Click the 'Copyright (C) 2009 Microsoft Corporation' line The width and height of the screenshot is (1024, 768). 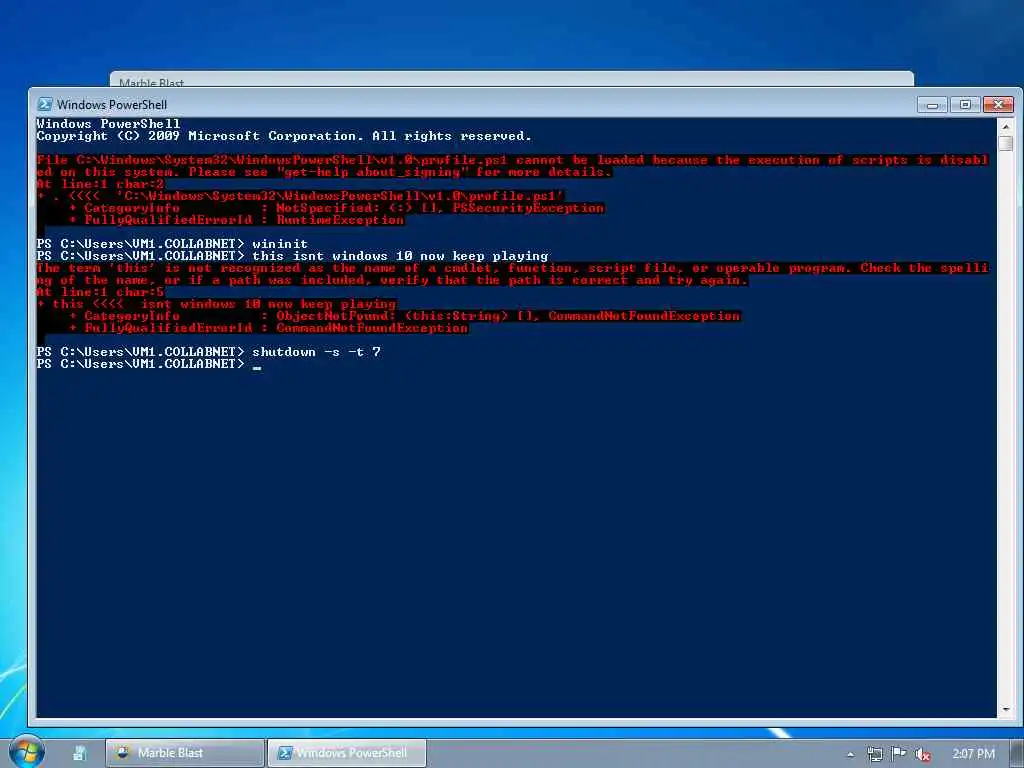coord(284,136)
